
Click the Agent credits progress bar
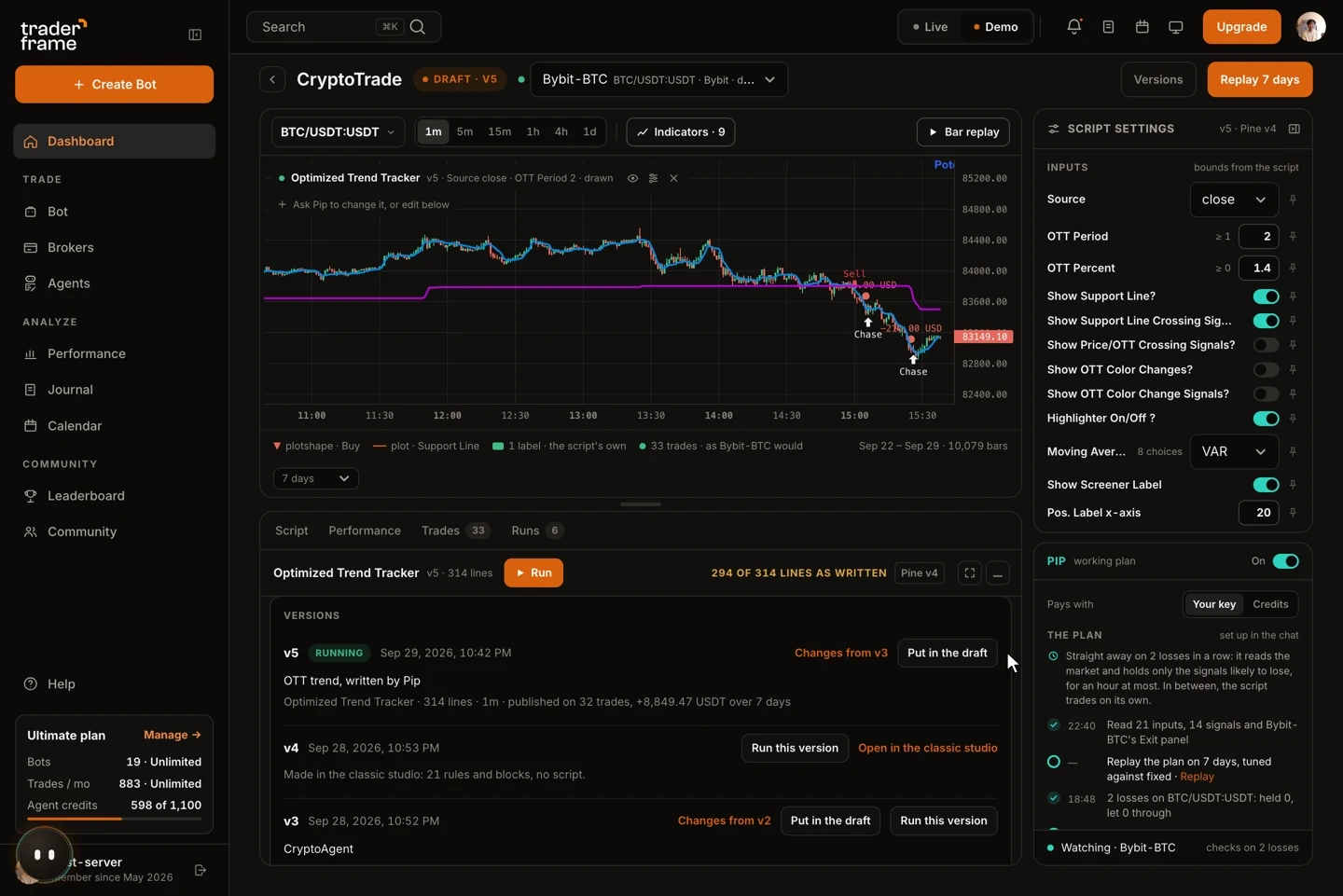114,819
